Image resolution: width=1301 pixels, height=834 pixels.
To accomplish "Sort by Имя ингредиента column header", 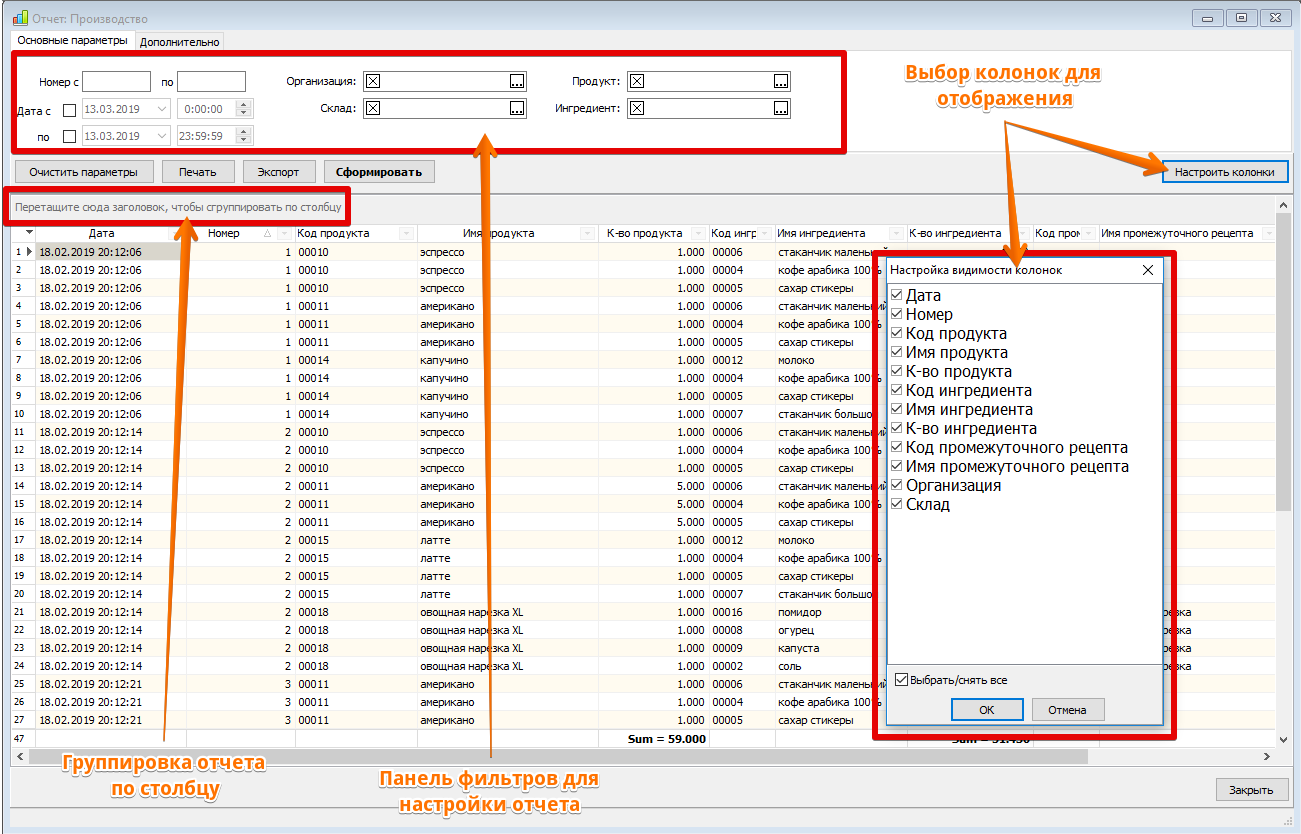I will (x=821, y=233).
